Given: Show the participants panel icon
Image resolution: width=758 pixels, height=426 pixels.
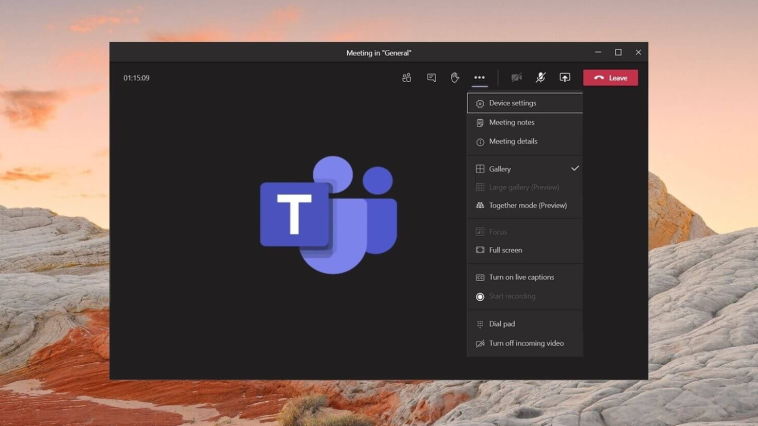Looking at the screenshot, I should (407, 77).
